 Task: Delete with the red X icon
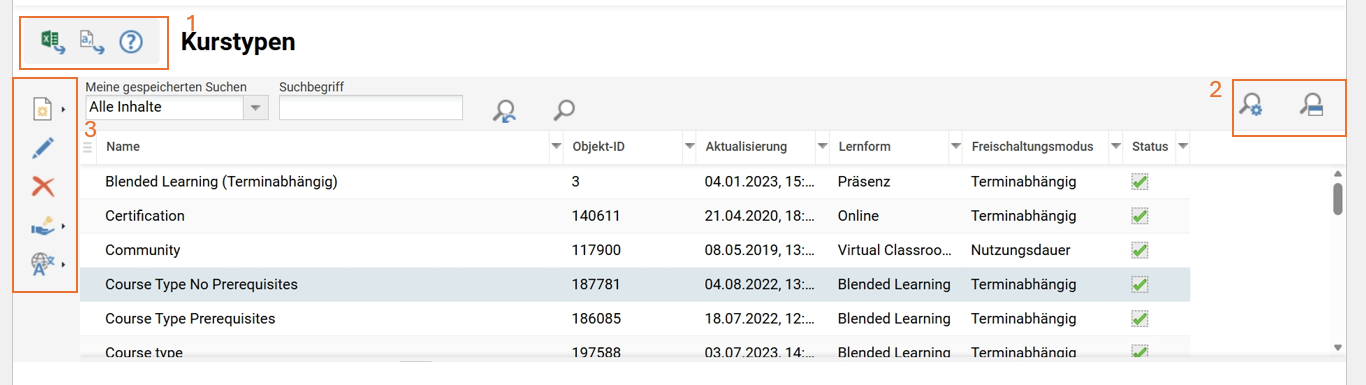coord(43,187)
